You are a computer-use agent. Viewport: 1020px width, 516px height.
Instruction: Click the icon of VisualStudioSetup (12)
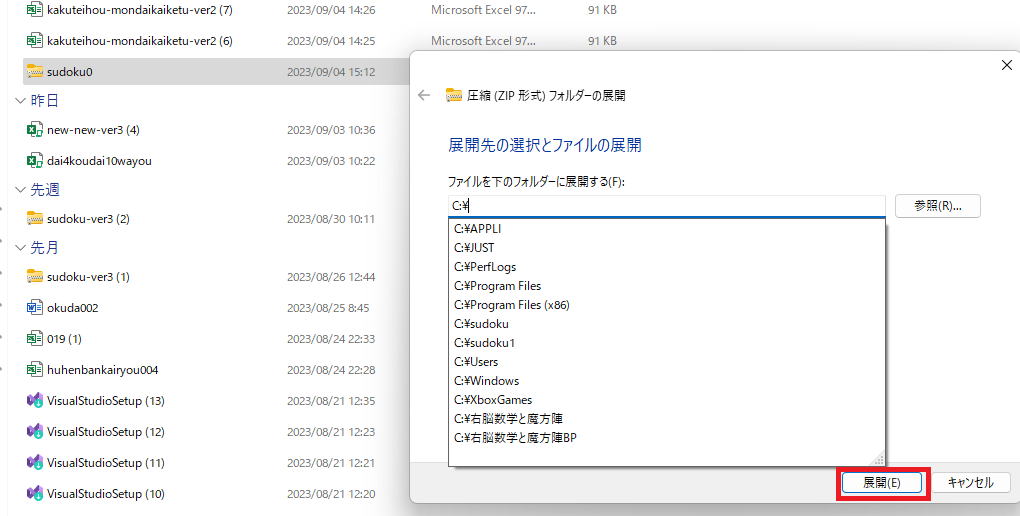pyautogui.click(x=34, y=431)
